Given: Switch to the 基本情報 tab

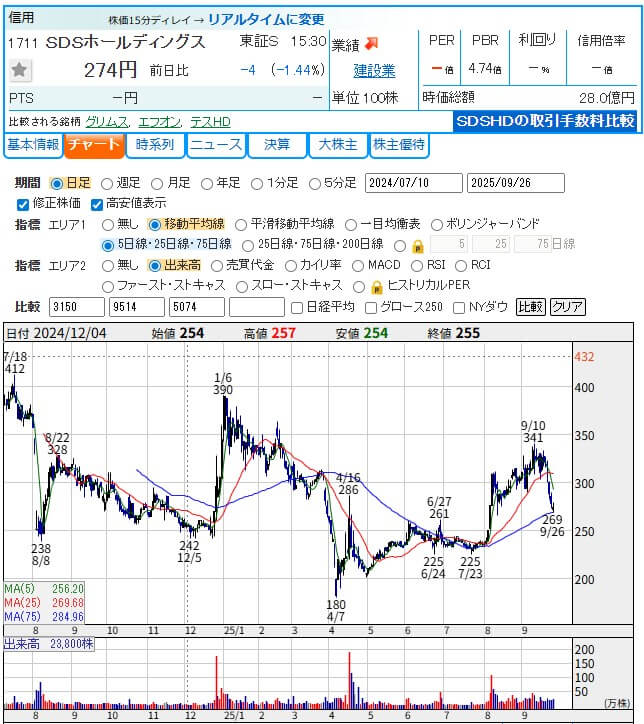Looking at the screenshot, I should [x=33, y=145].
